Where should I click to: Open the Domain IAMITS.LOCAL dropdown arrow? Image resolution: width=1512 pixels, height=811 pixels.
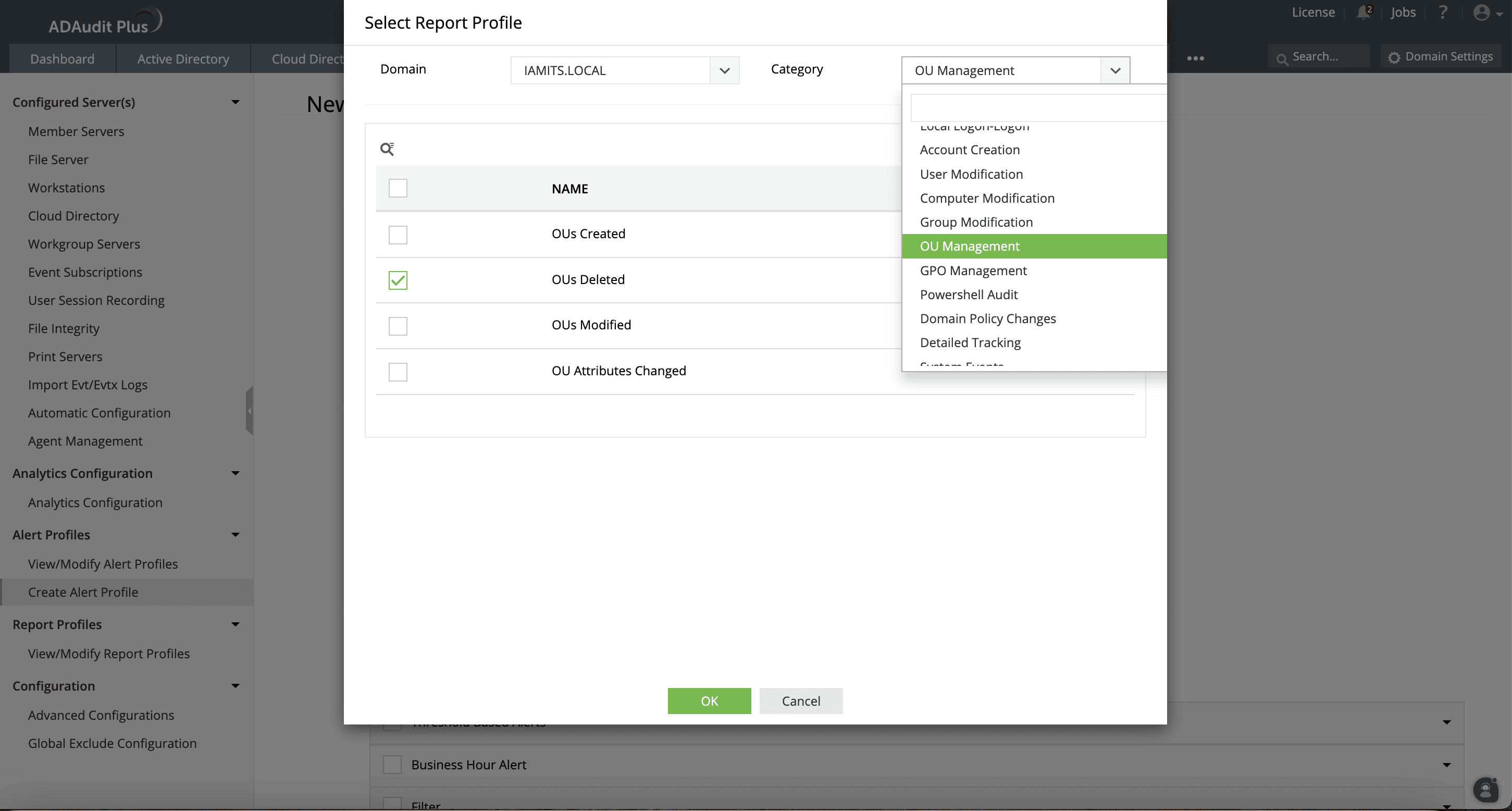[x=724, y=70]
